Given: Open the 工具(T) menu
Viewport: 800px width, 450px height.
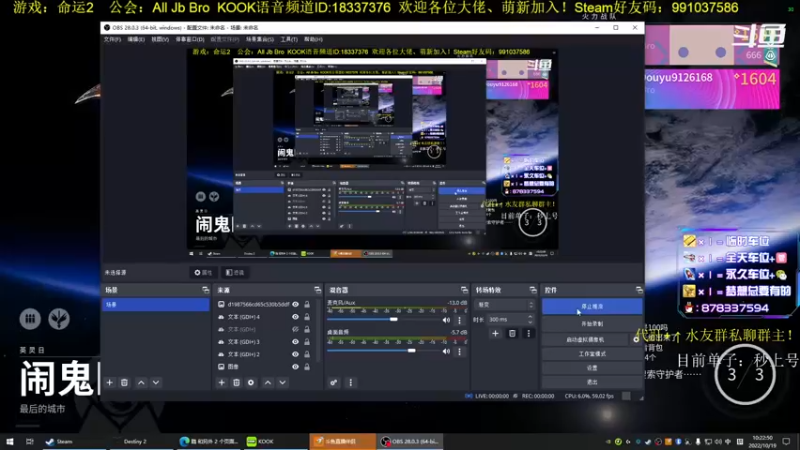Looking at the screenshot, I should coord(289,39).
